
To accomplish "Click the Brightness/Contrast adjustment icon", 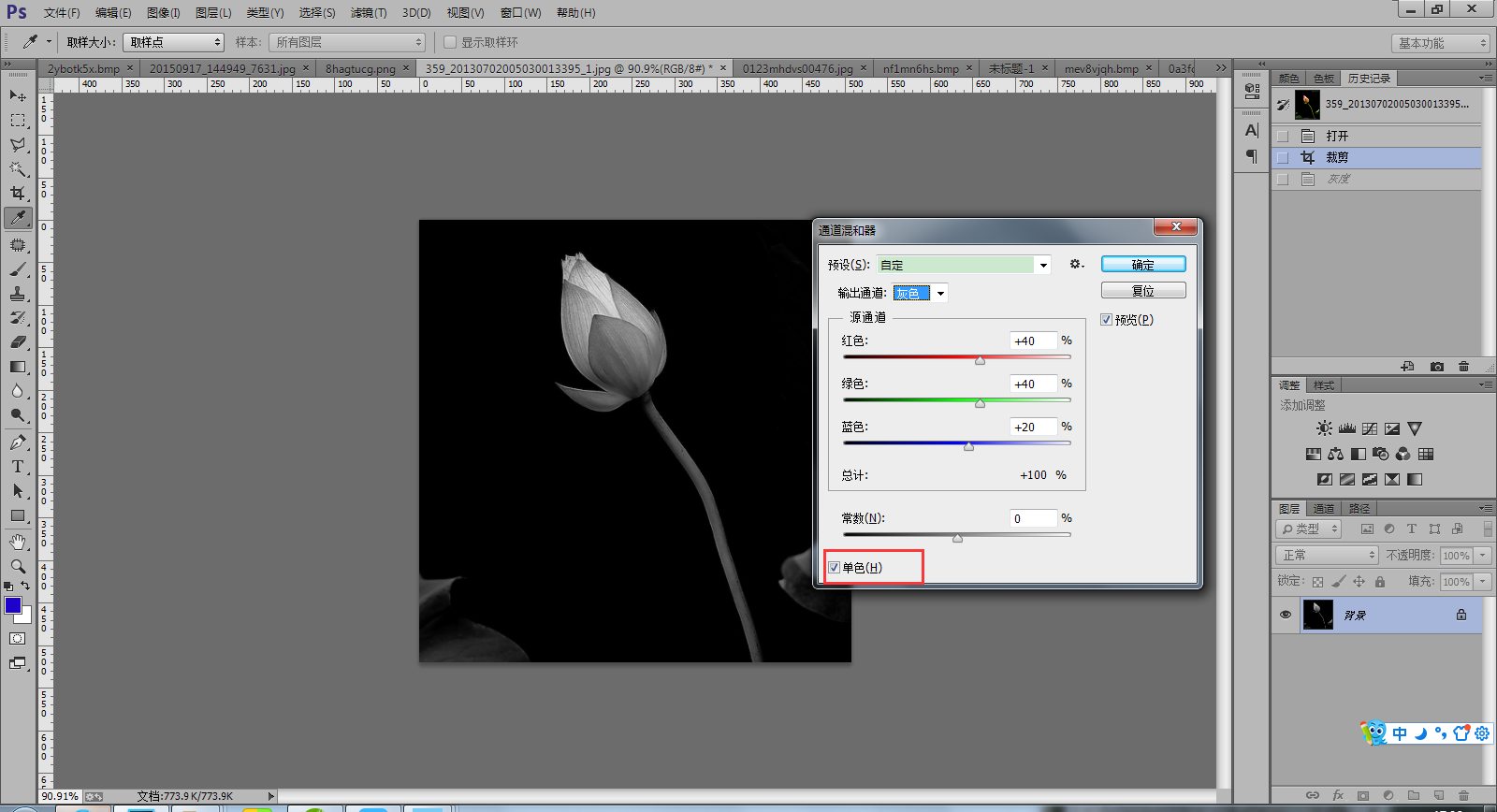I will pos(1324,428).
